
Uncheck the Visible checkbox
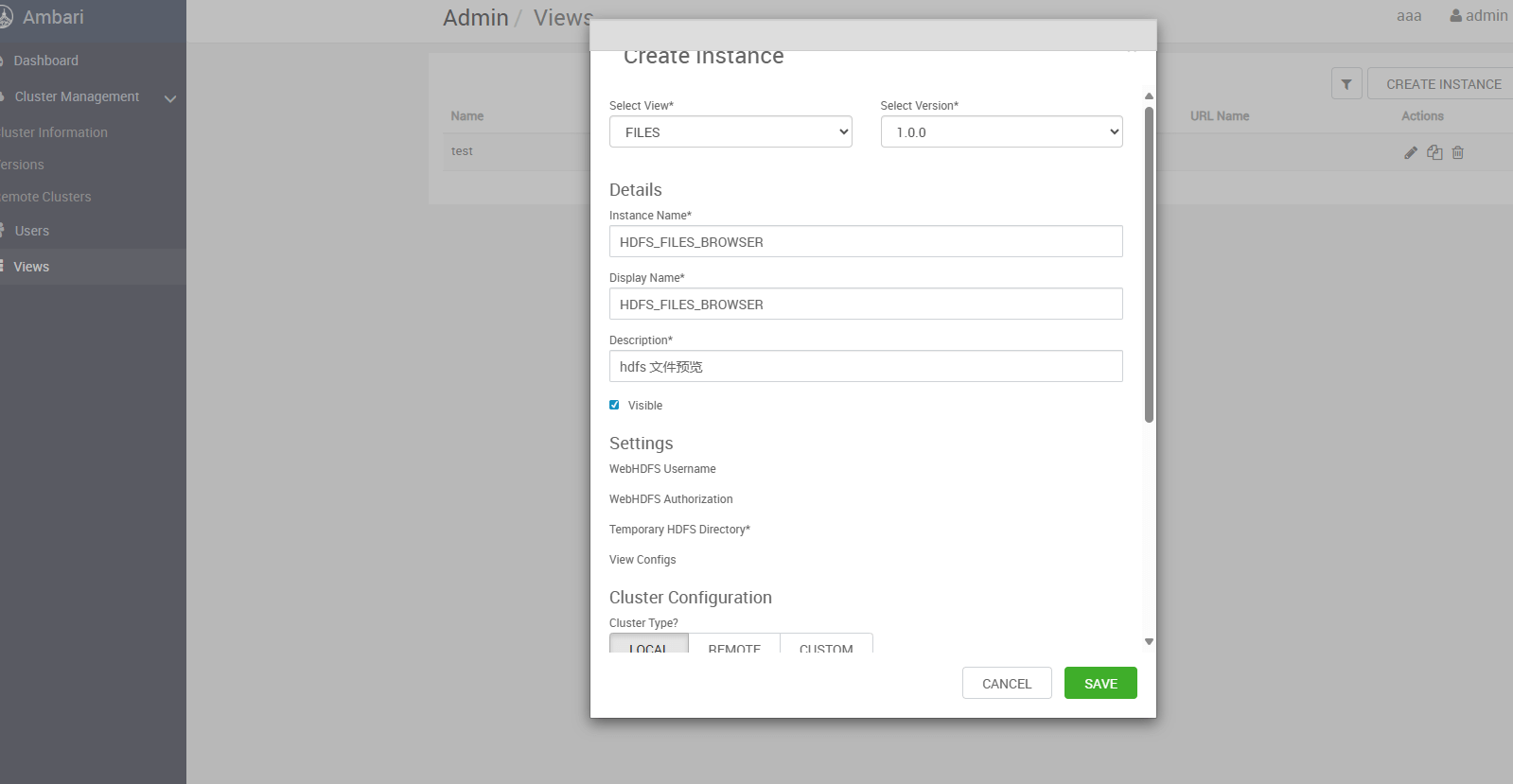614,405
